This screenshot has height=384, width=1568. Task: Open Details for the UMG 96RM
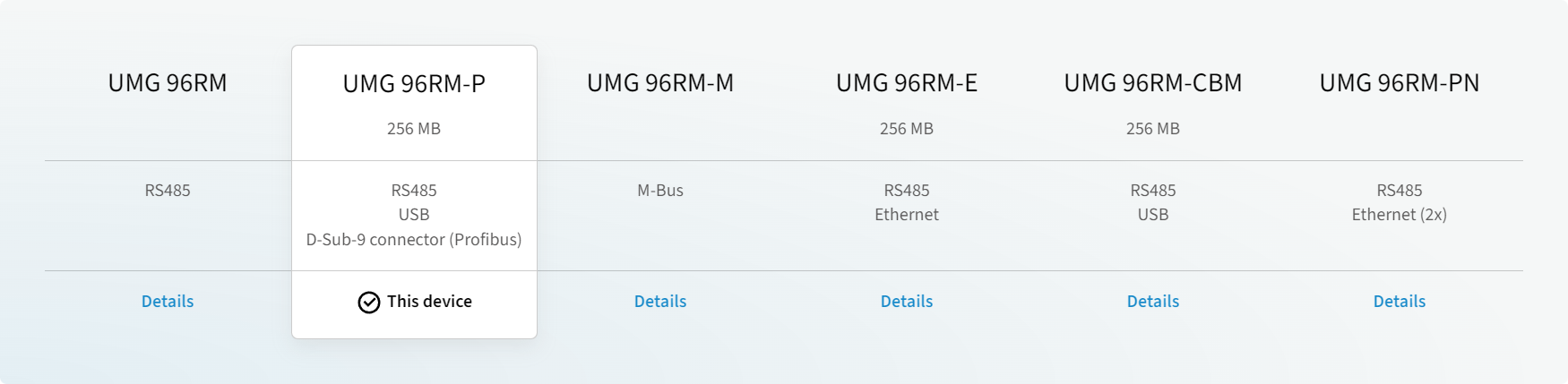pyautogui.click(x=168, y=302)
